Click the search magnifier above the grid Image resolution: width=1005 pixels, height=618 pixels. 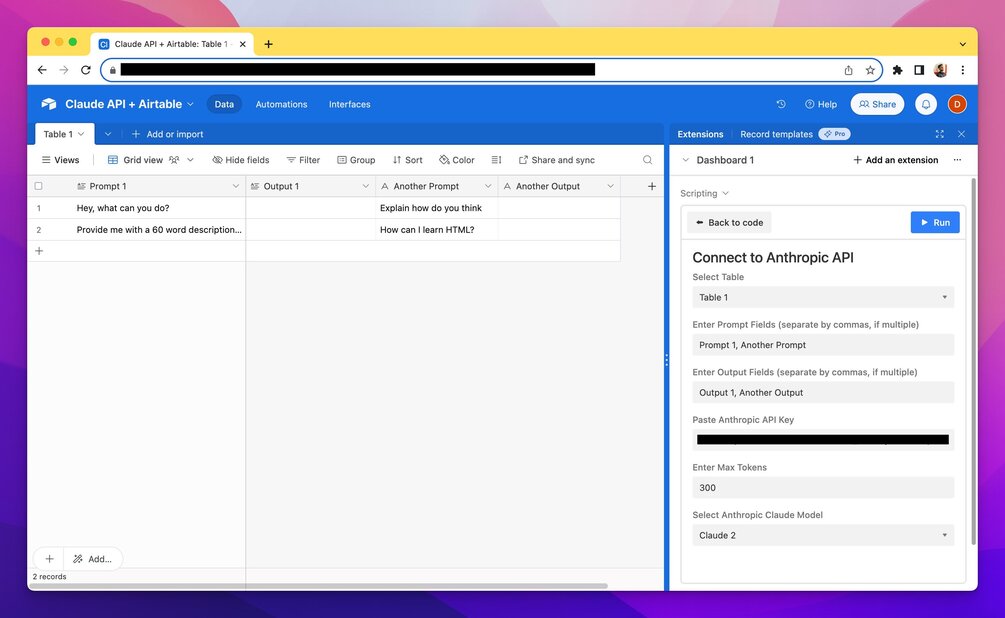click(646, 159)
